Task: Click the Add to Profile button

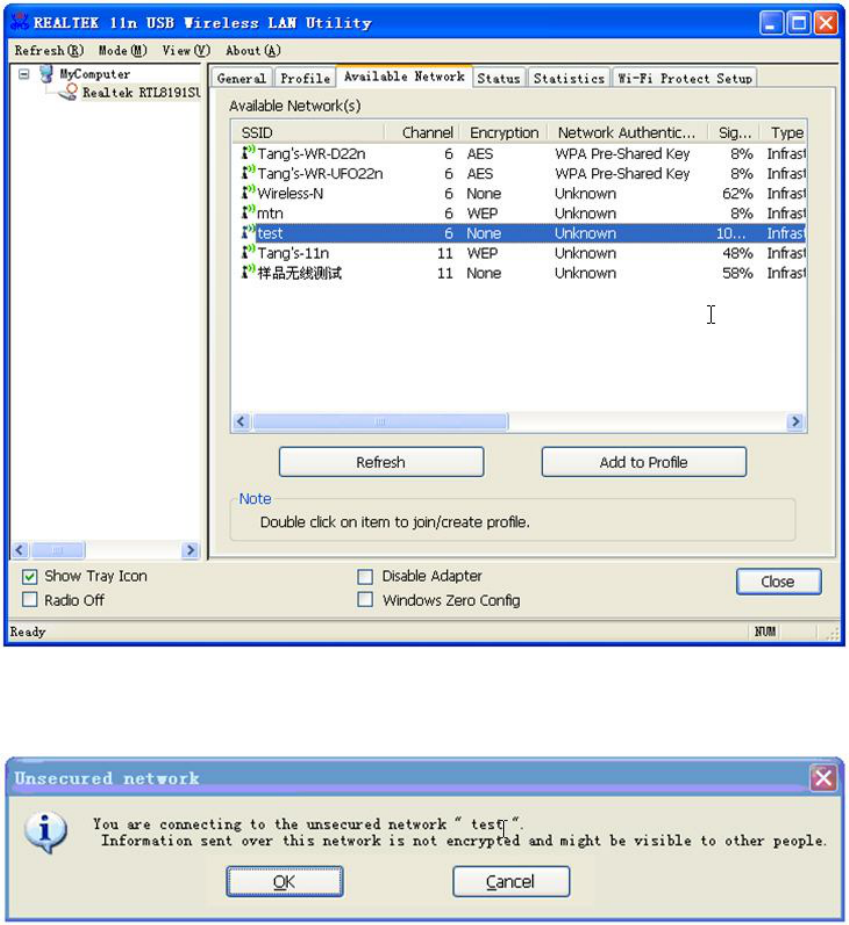Action: (644, 462)
